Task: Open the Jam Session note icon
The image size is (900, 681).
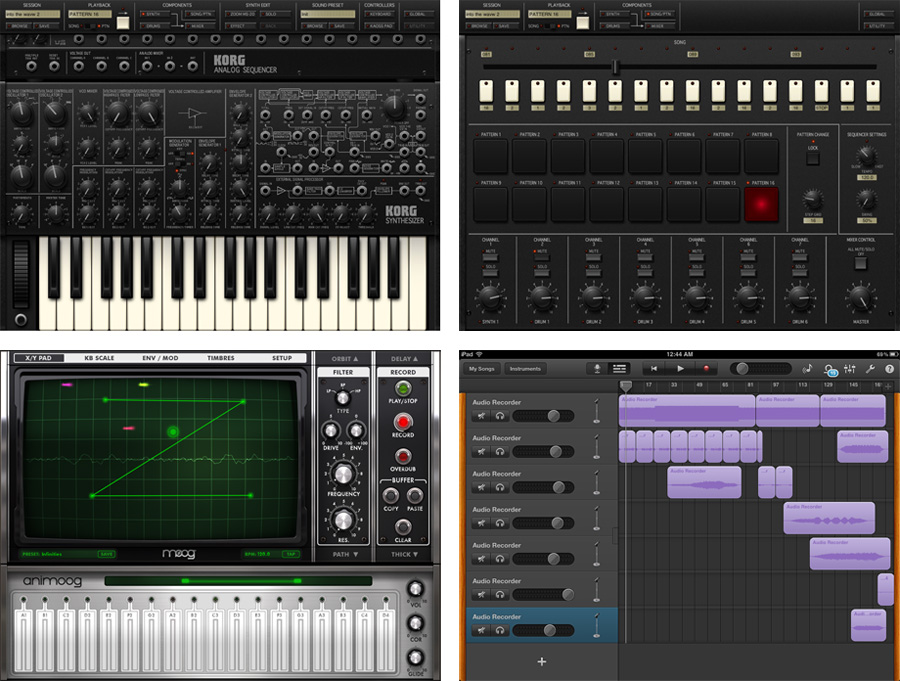Action: click(x=808, y=369)
